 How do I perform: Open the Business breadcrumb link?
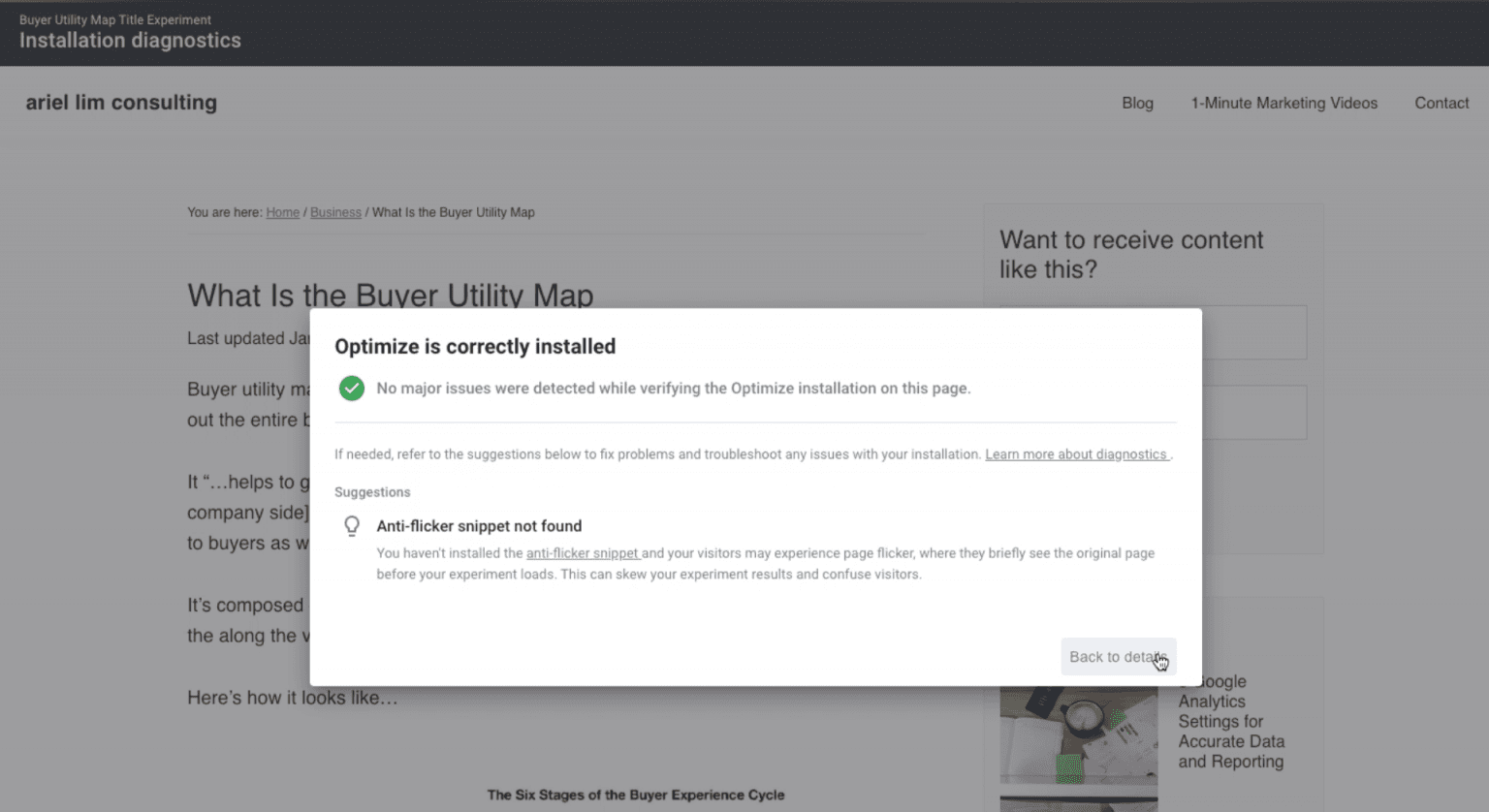(x=335, y=212)
